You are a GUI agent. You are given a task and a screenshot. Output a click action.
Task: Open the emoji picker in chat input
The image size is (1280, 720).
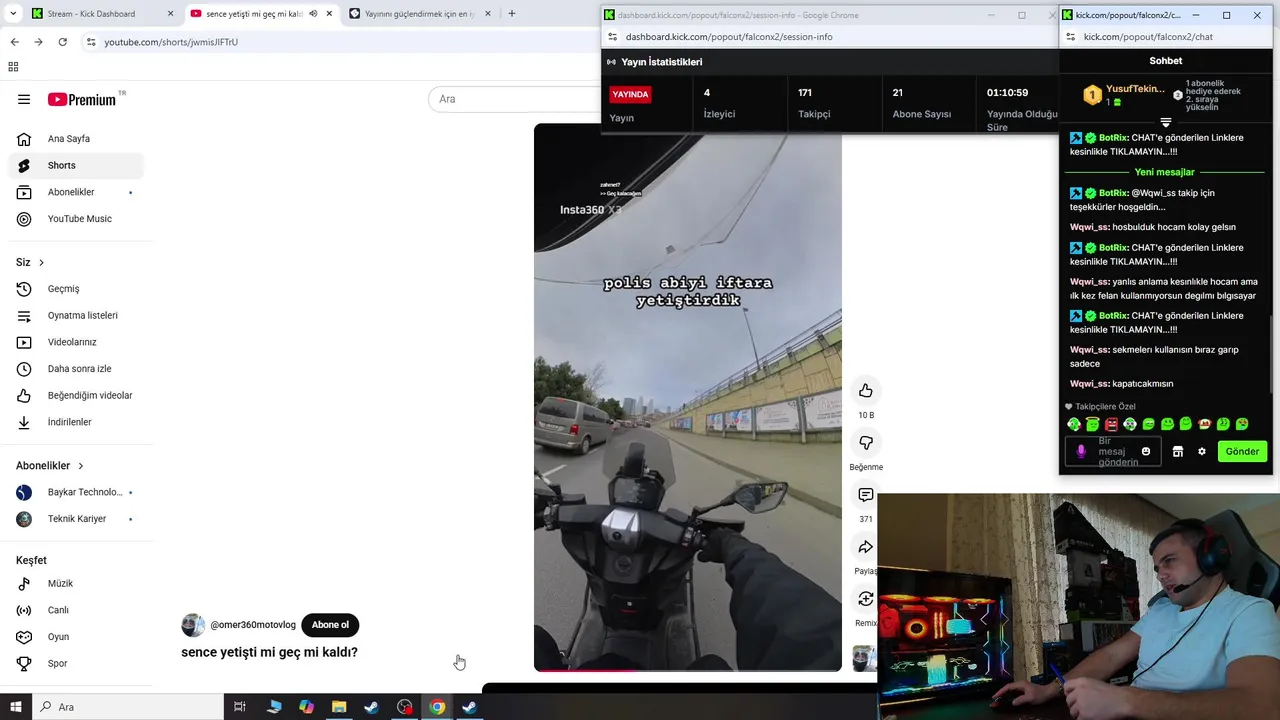[x=1146, y=451]
